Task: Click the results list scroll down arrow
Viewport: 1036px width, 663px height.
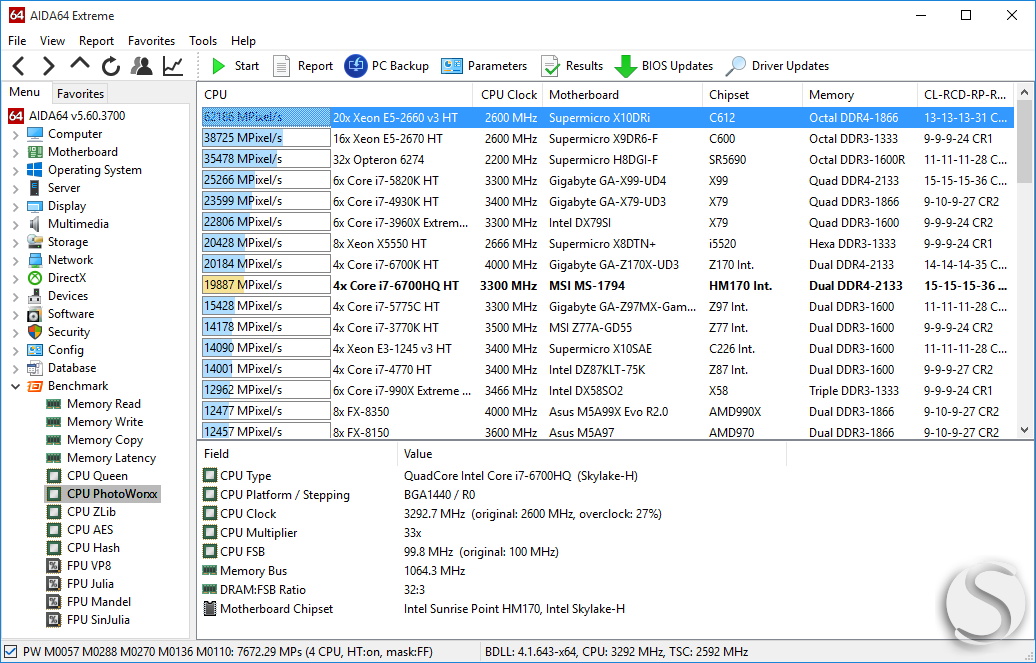Action: point(1025,430)
